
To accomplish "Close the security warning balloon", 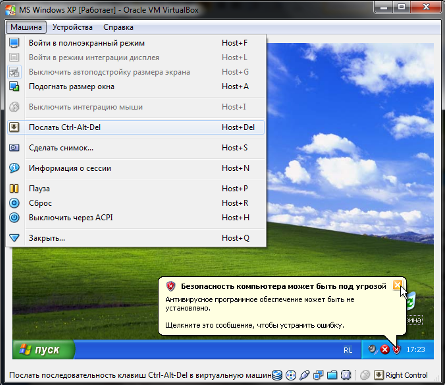I will pyautogui.click(x=397, y=285).
